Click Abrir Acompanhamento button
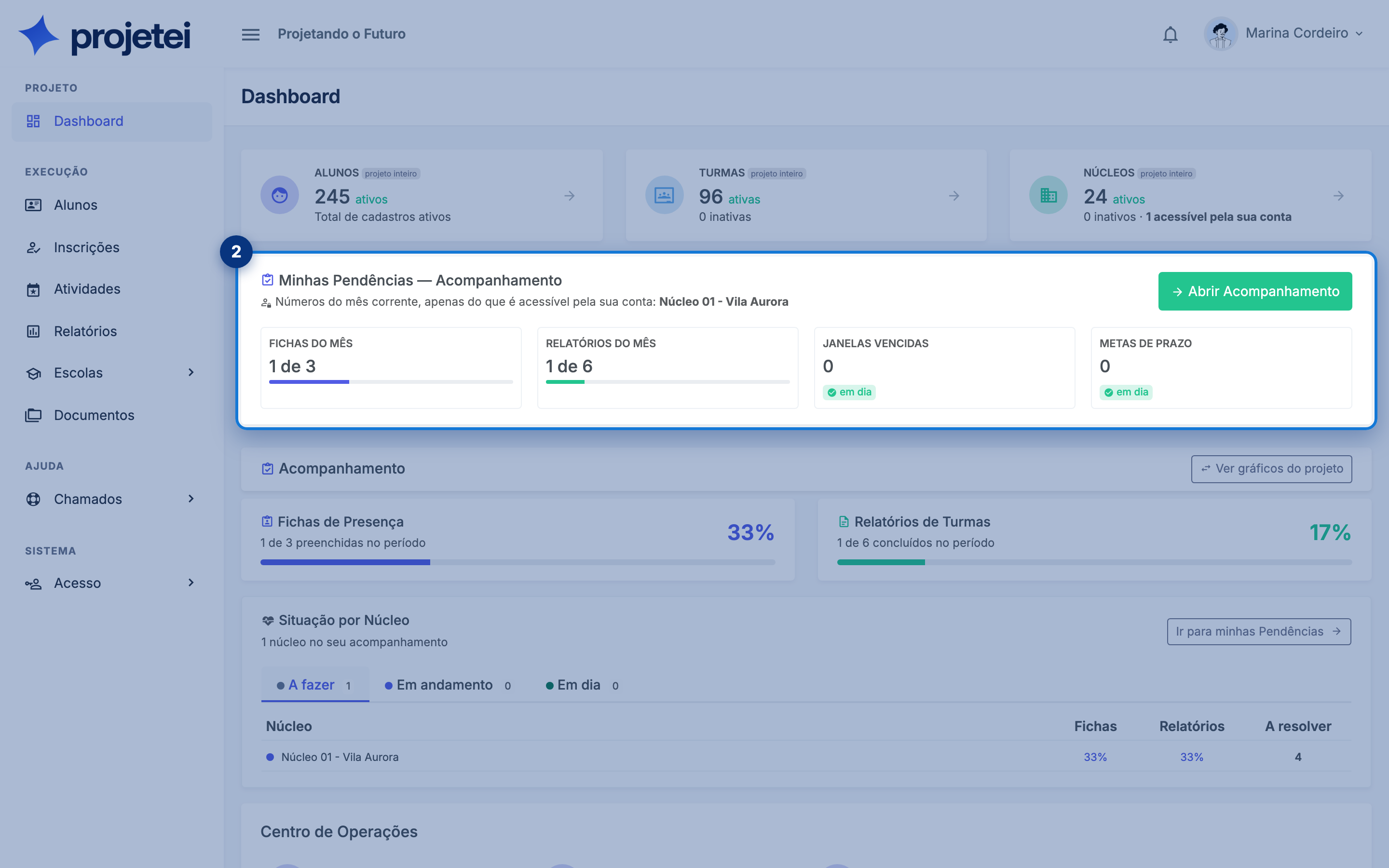1389x868 pixels. [x=1255, y=291]
